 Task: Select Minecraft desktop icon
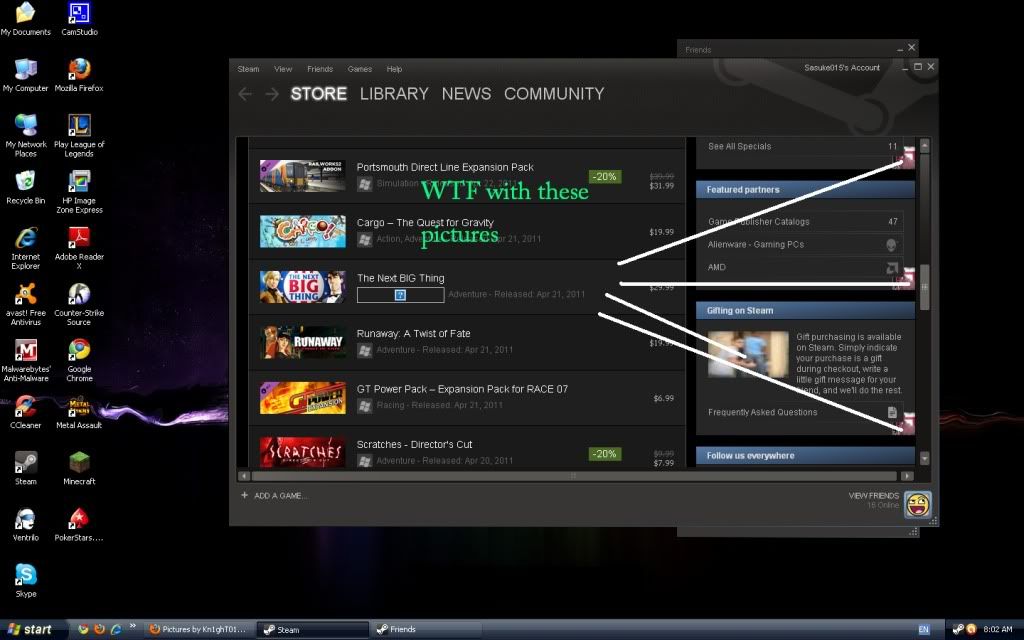pos(79,469)
